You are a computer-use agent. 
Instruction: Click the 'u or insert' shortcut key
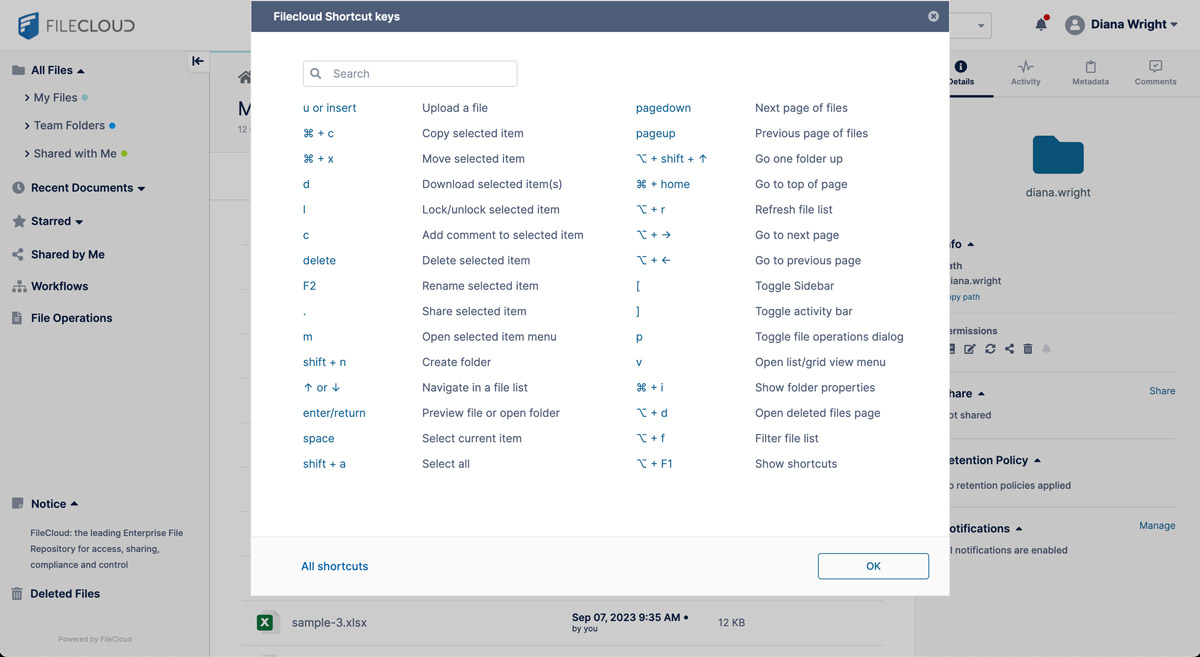tap(330, 108)
